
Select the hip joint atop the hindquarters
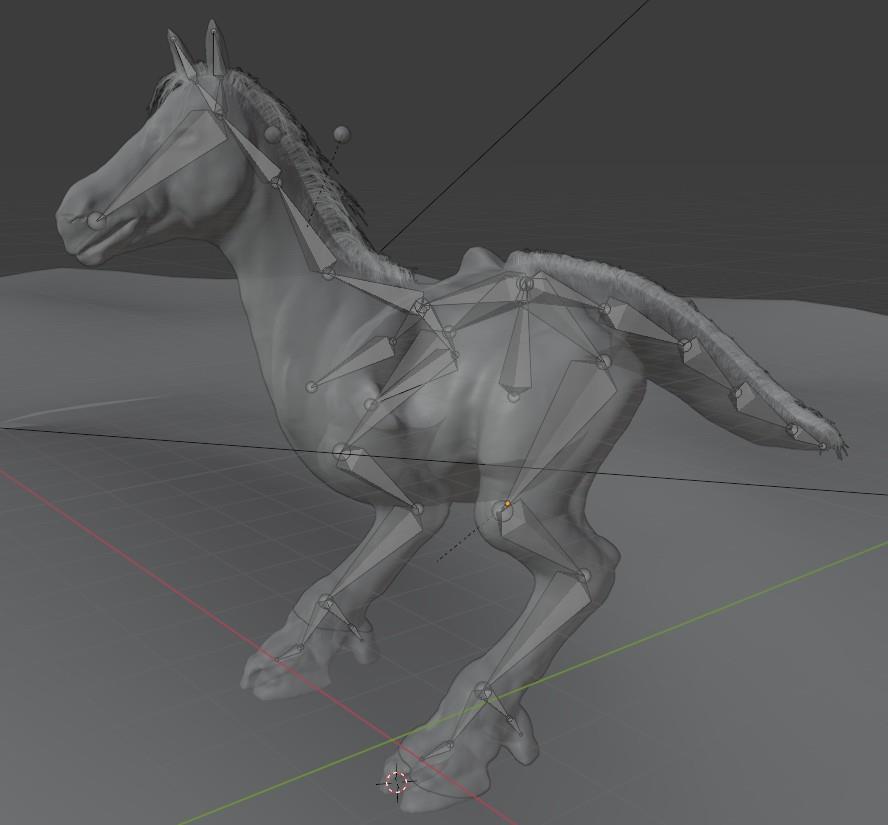[525, 285]
